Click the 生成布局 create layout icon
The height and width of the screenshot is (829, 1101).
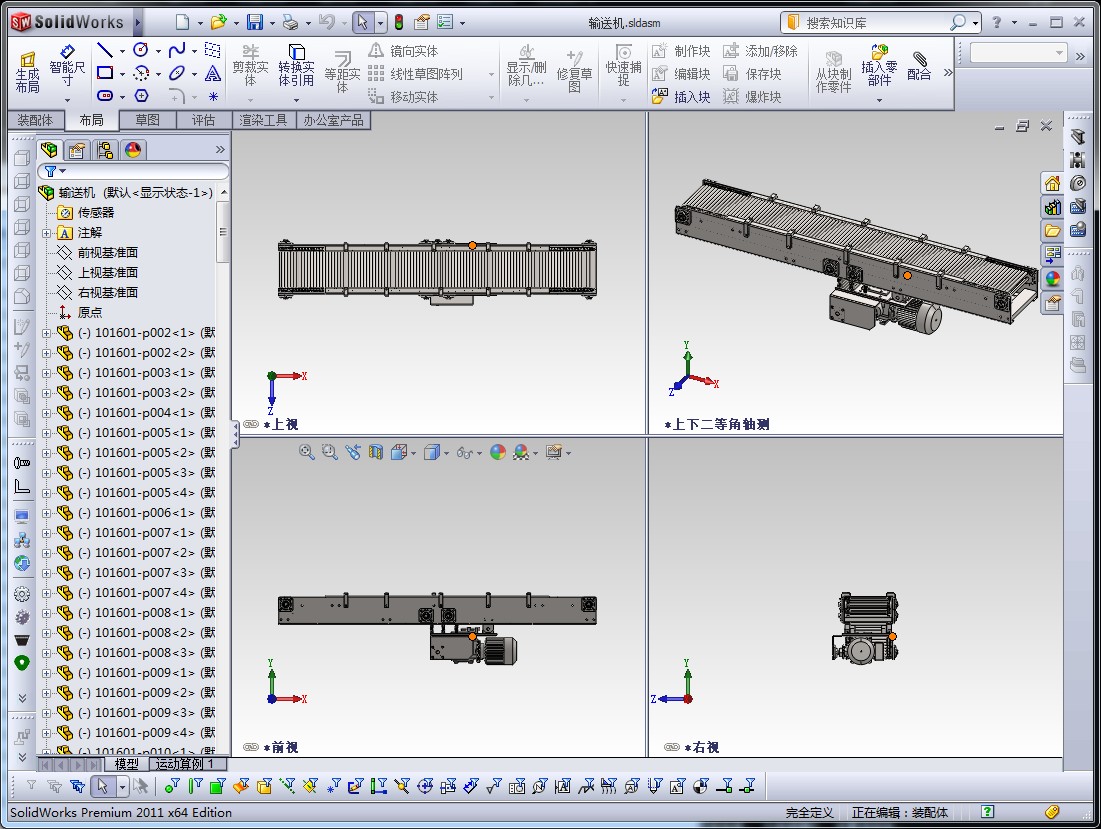pyautogui.click(x=27, y=72)
